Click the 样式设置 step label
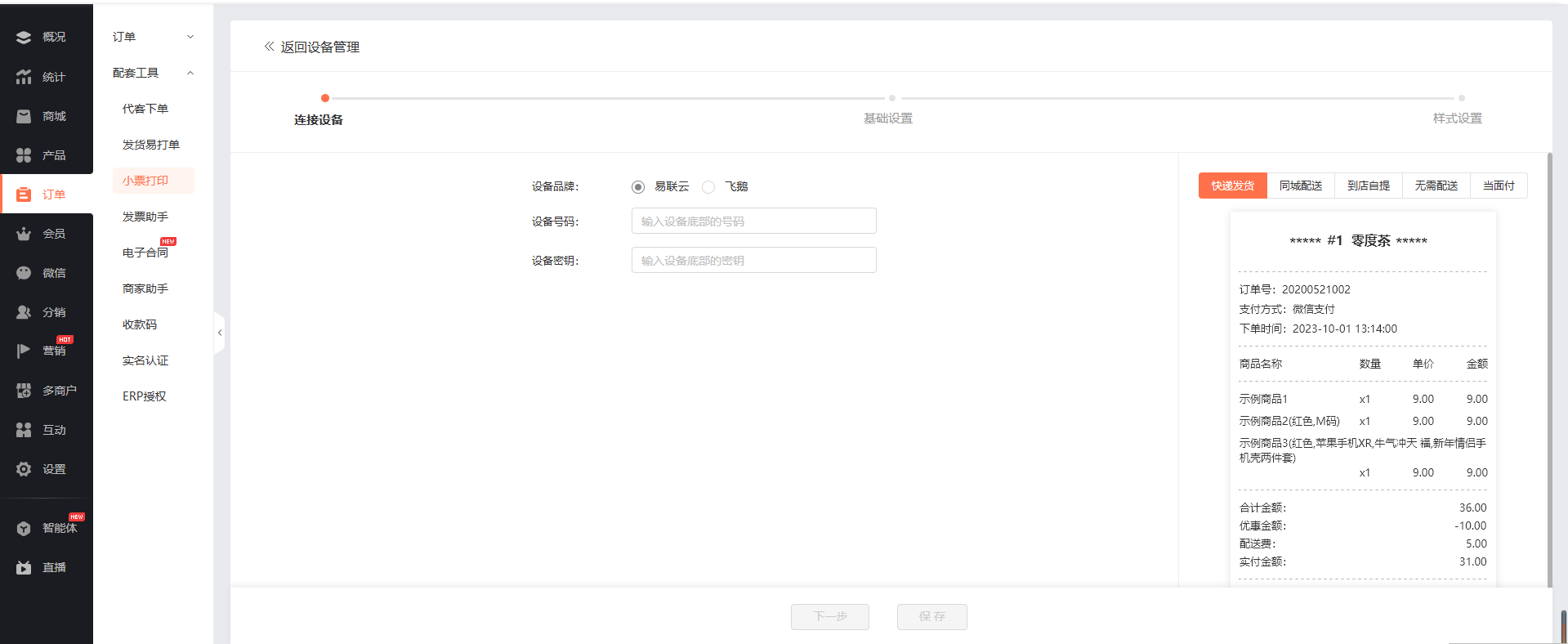1568x644 pixels. point(1458,119)
